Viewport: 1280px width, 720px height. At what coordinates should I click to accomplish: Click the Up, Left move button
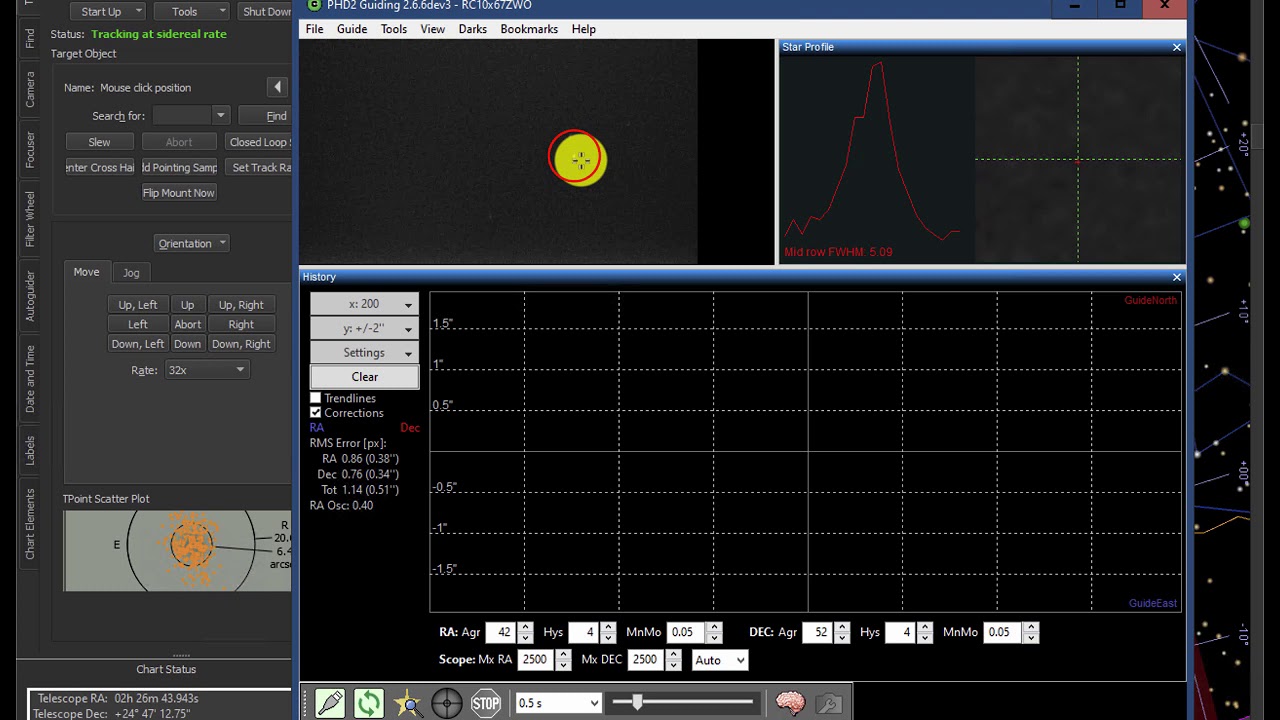[x=138, y=305]
